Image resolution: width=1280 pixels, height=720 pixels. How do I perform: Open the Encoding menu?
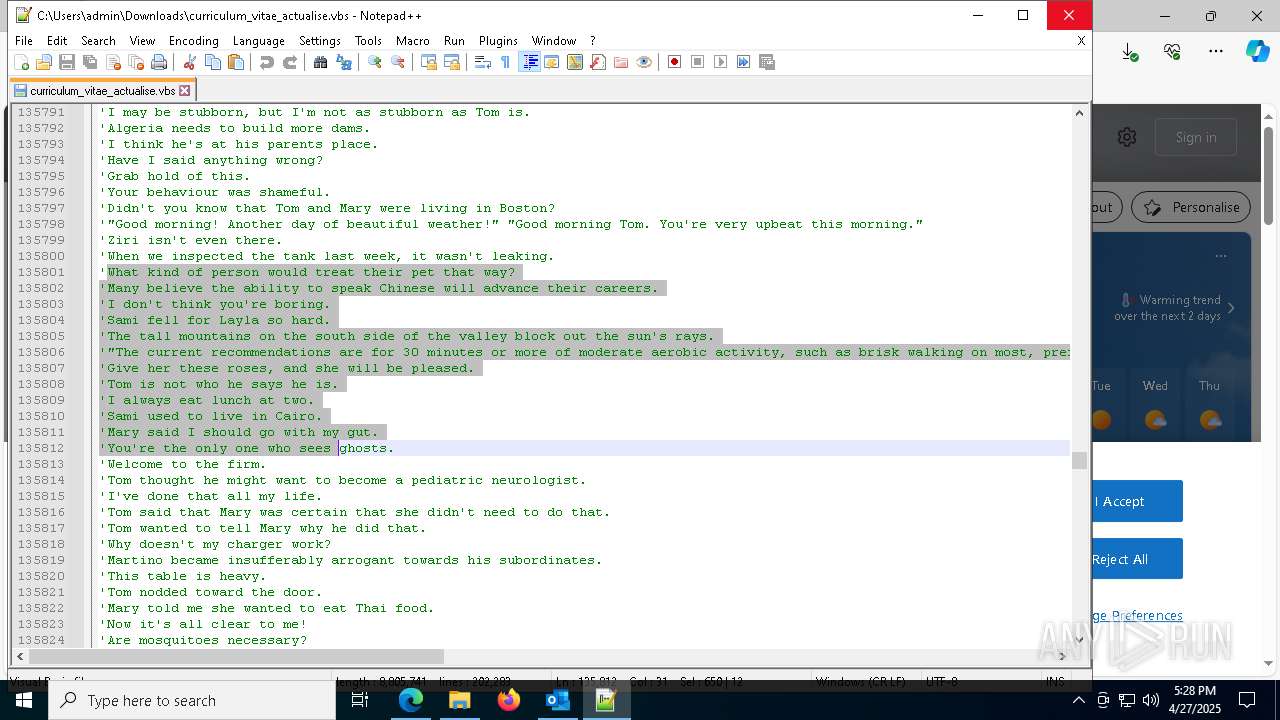tap(194, 41)
